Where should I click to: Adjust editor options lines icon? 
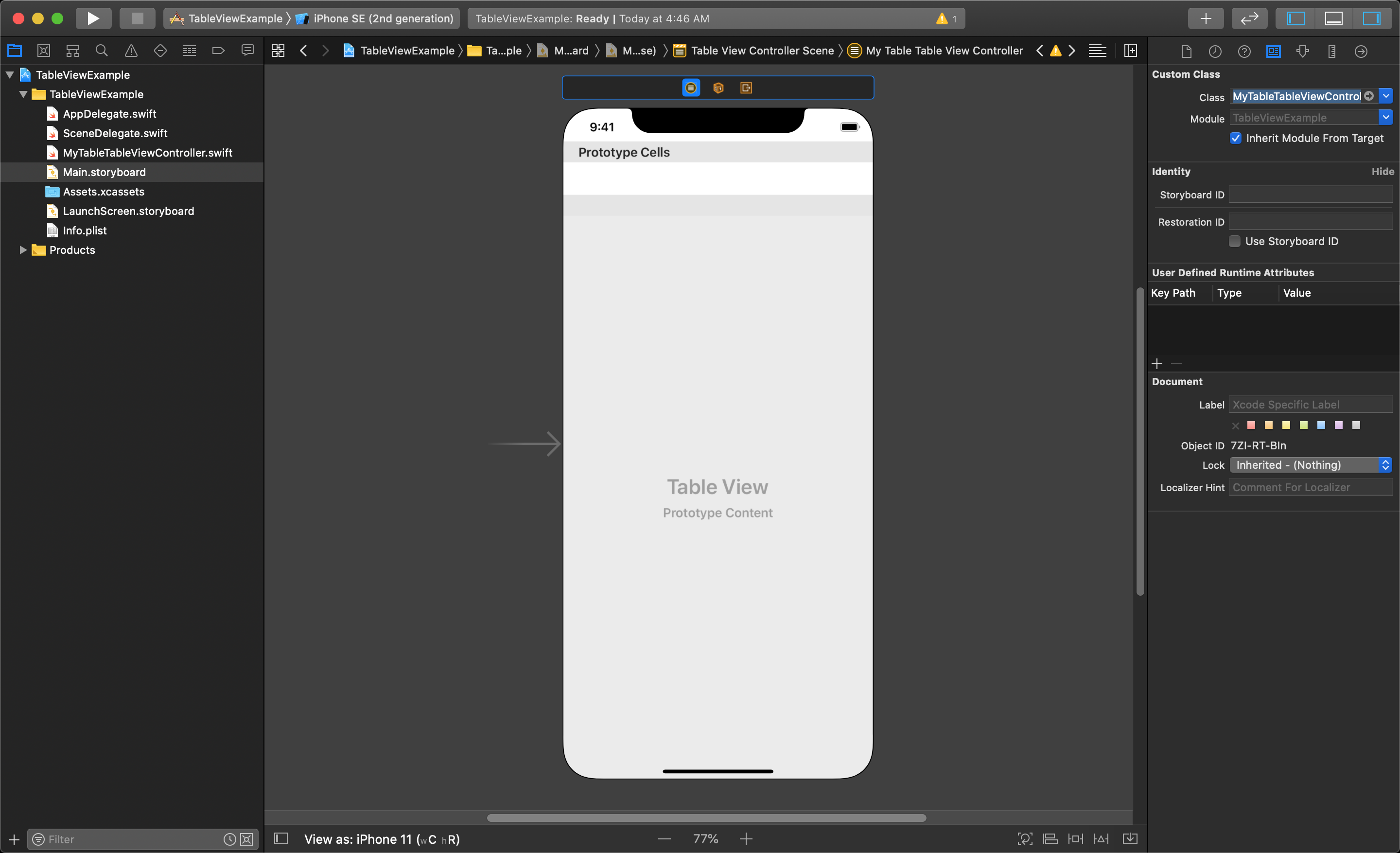(1097, 51)
